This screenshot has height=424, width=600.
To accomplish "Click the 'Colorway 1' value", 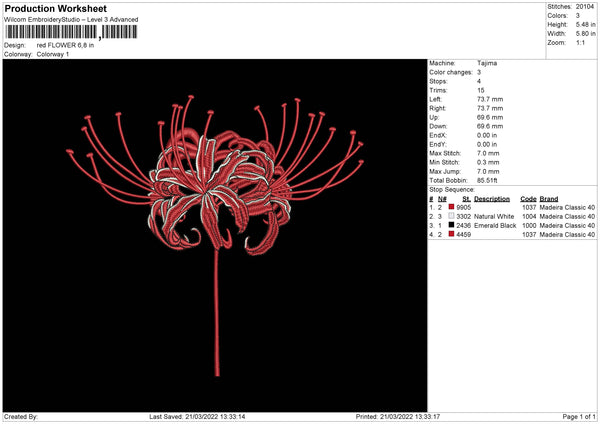I will [x=53, y=54].
